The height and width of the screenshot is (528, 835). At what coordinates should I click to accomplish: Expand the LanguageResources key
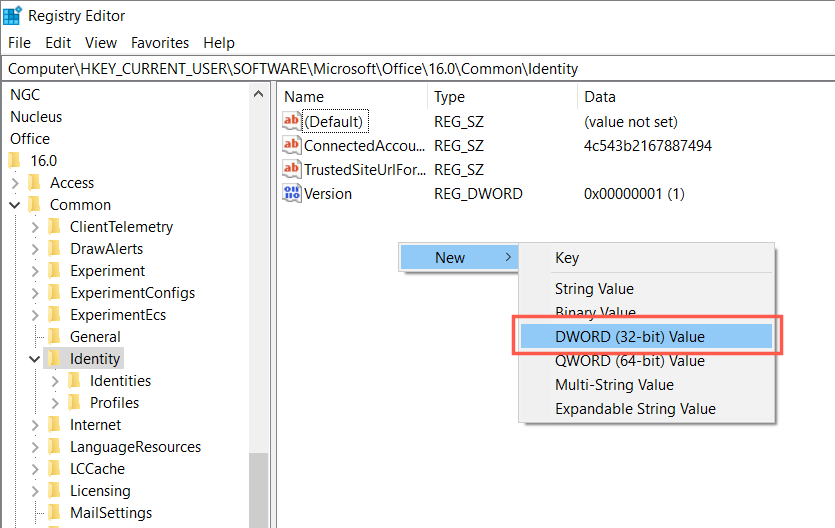35,447
